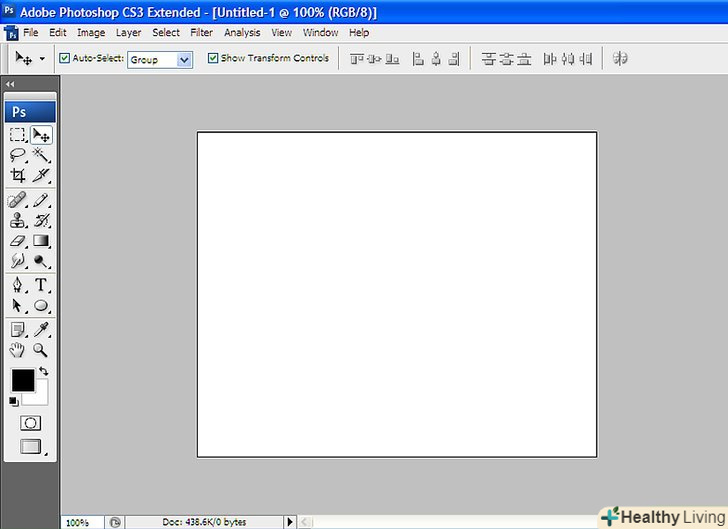
Task: Click Align Top Edges icon
Action: tap(357, 59)
